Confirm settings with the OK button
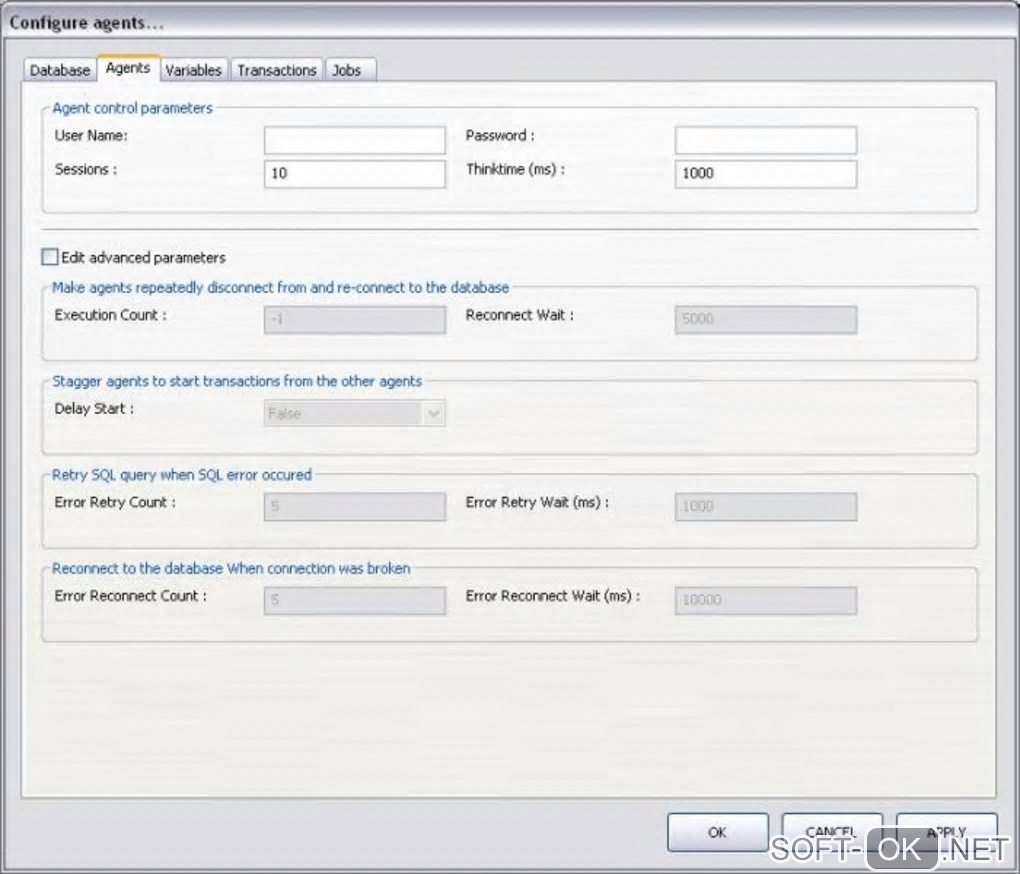 (718, 832)
